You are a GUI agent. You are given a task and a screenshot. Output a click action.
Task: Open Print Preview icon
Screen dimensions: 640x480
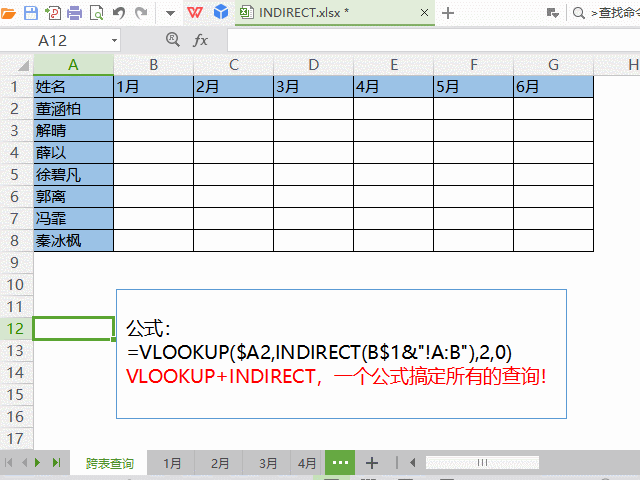(x=97, y=13)
